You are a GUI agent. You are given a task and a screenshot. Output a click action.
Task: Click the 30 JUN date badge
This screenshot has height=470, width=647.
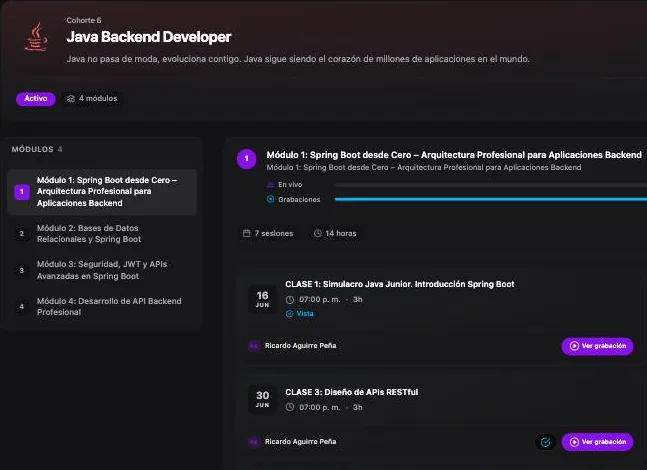[262, 399]
